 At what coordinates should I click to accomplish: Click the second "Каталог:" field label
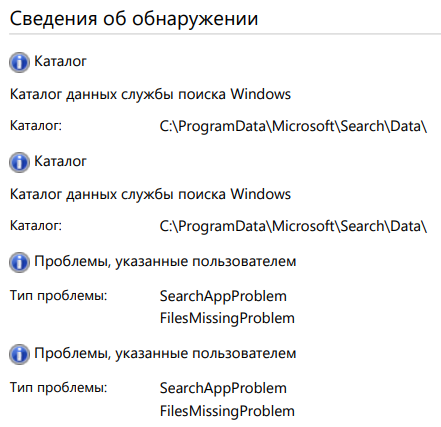(x=36, y=226)
